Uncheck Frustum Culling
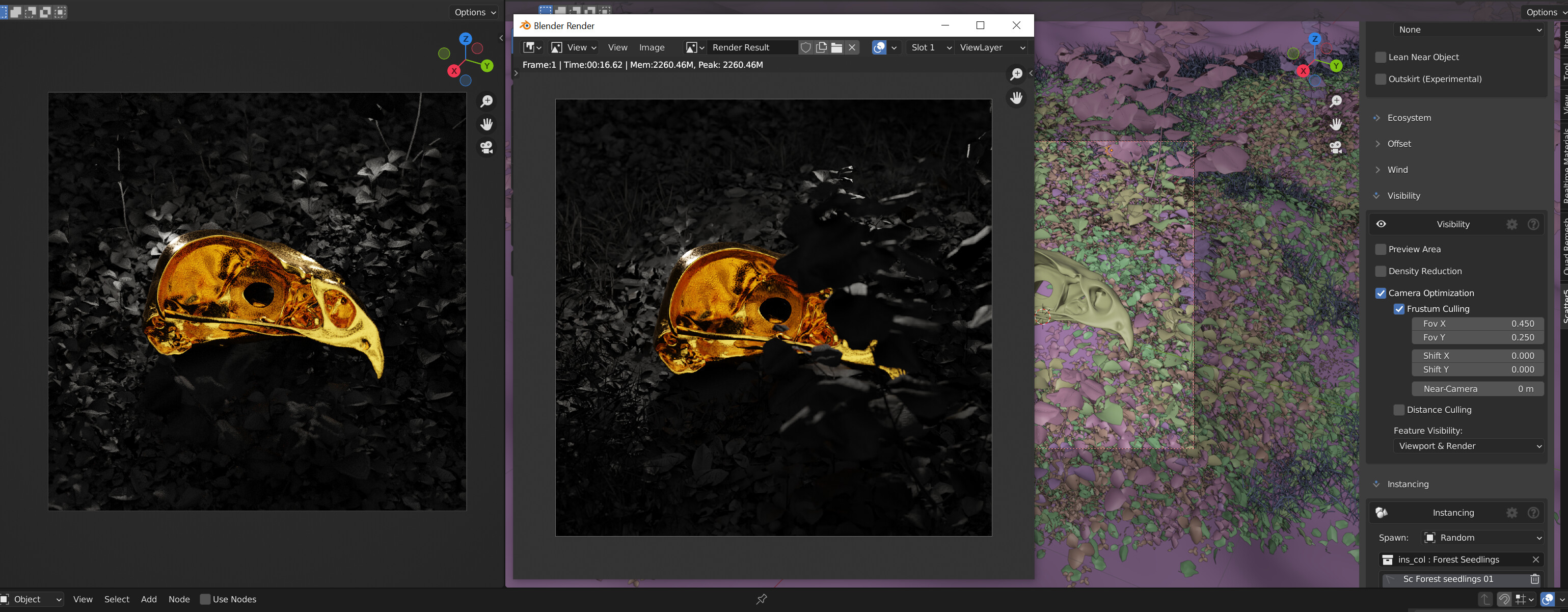The image size is (1568, 612). pyautogui.click(x=1399, y=309)
